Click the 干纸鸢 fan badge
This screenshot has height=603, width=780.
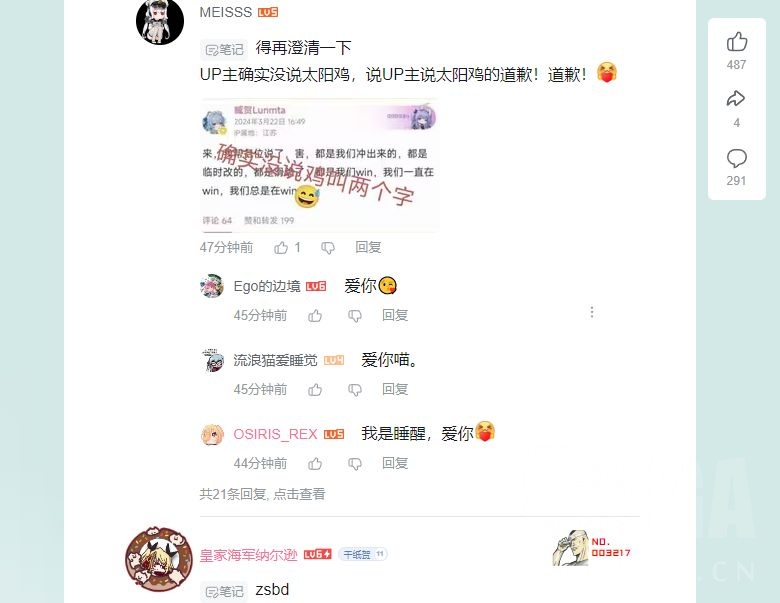pos(363,554)
